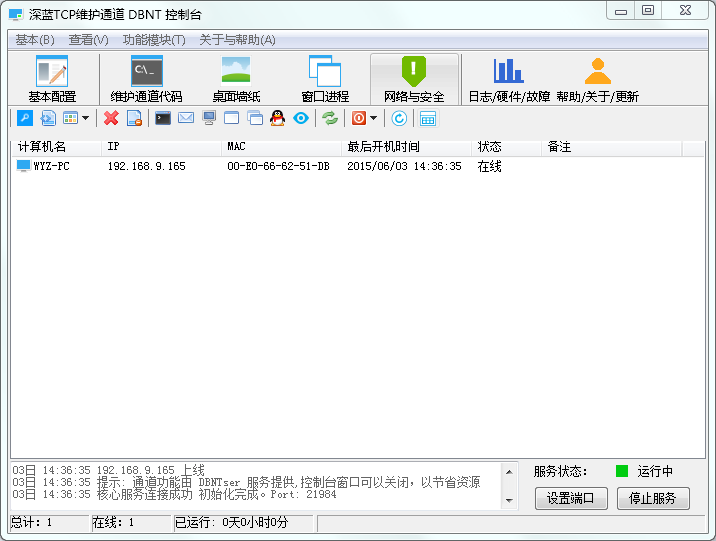Sort by the 计算机名 column header
The image size is (716, 541).
click(x=56, y=147)
